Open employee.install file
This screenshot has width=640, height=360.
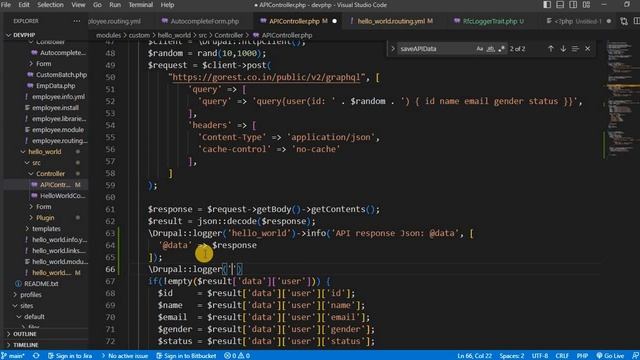tap(56, 108)
